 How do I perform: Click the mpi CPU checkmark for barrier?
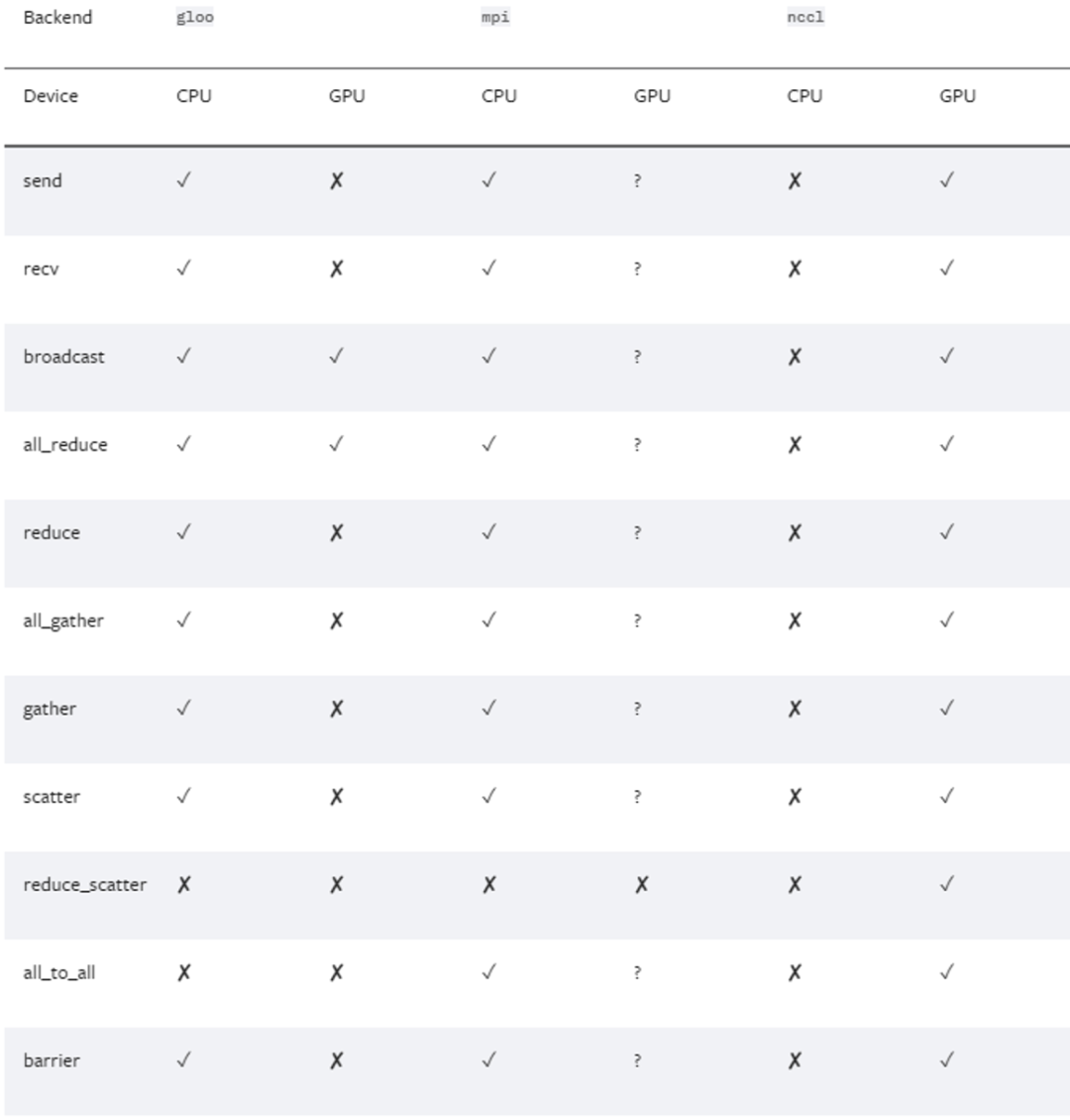489,1060
